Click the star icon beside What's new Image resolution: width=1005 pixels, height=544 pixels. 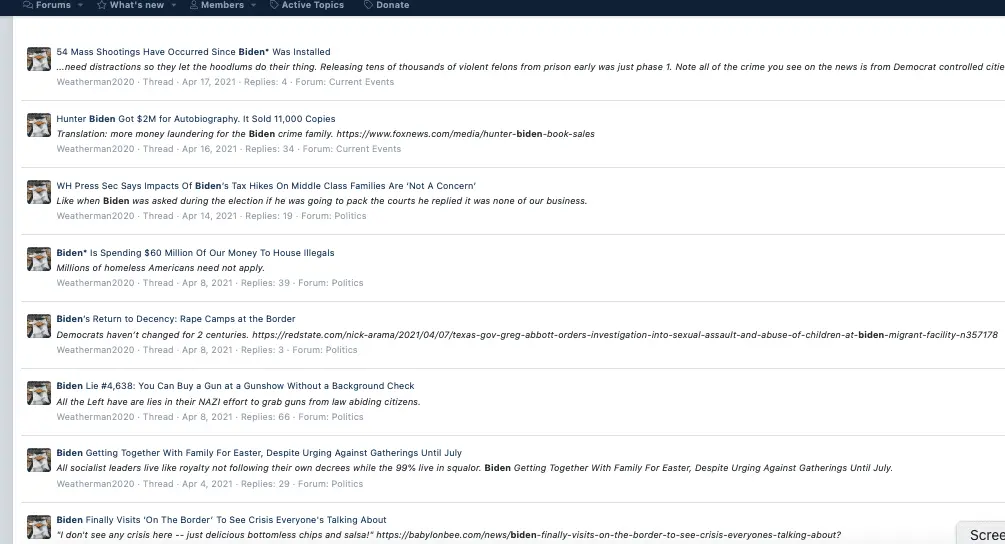point(102,4)
